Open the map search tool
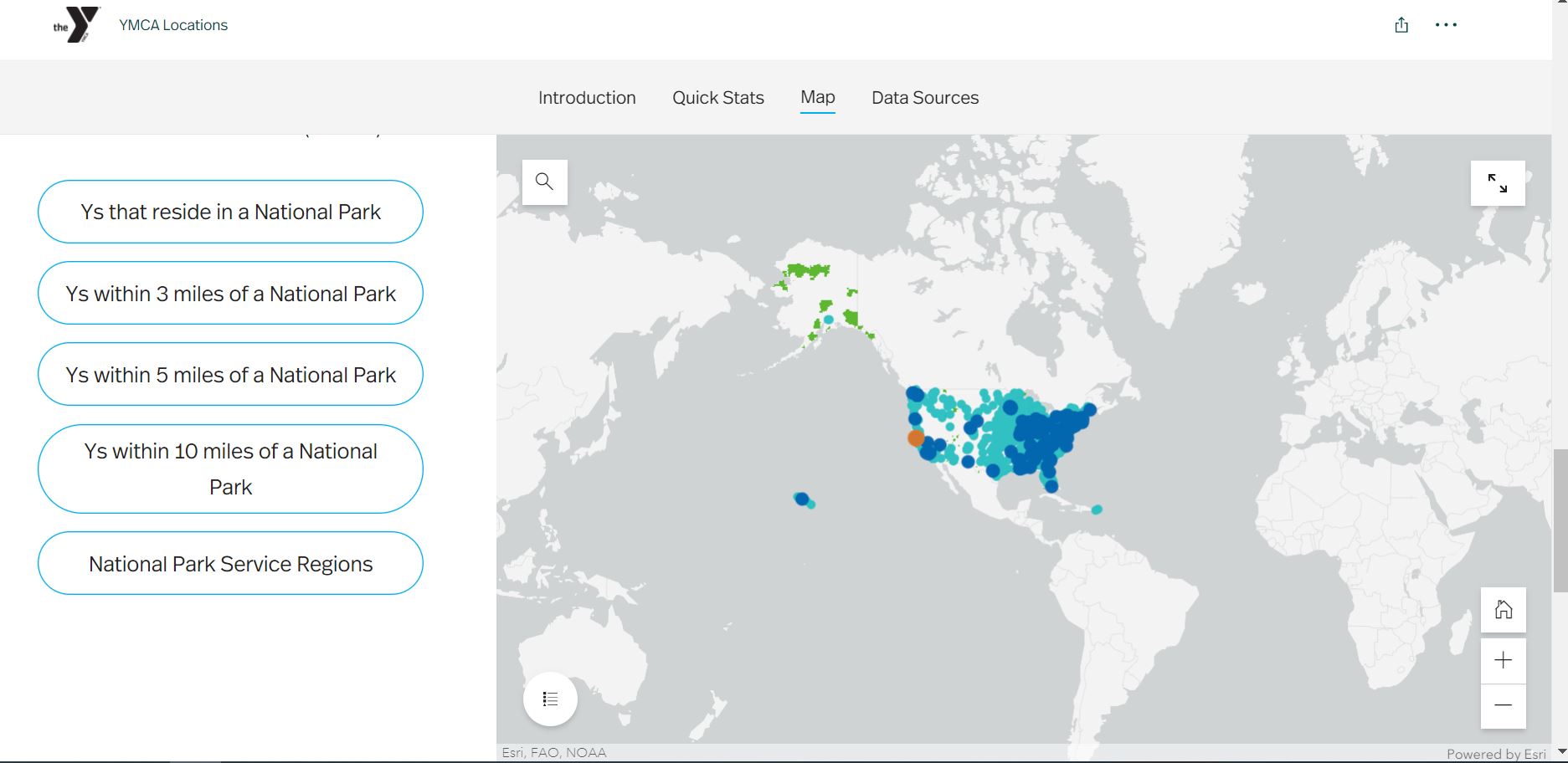This screenshot has width=1568, height=763. pyautogui.click(x=544, y=182)
